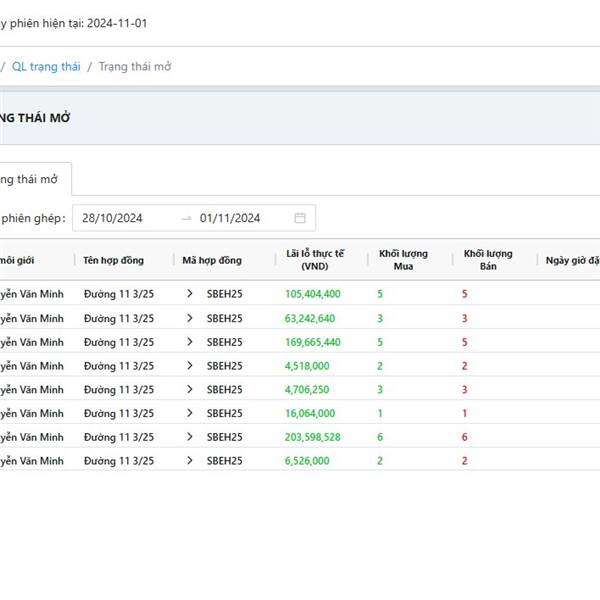Select profit value 6,526,000
Image resolution: width=600 pixels, height=600 pixels.
click(307, 461)
